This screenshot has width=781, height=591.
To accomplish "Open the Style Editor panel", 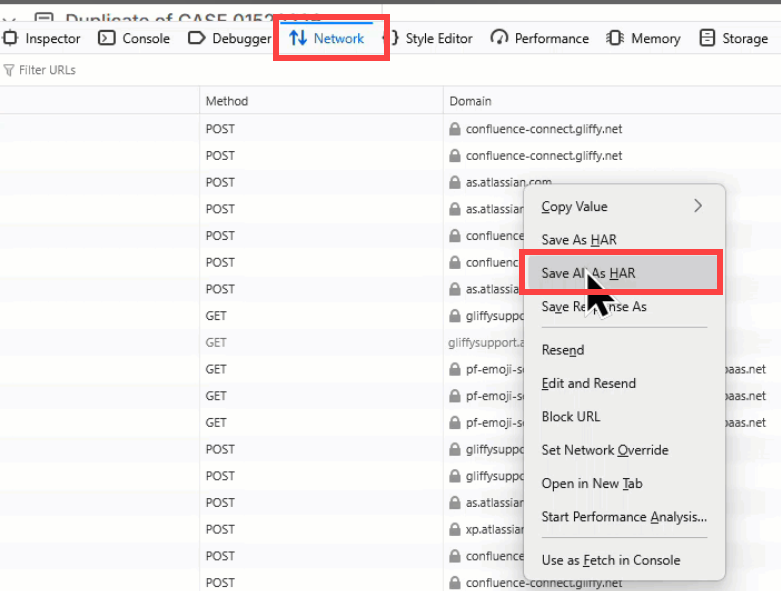I will tap(429, 39).
